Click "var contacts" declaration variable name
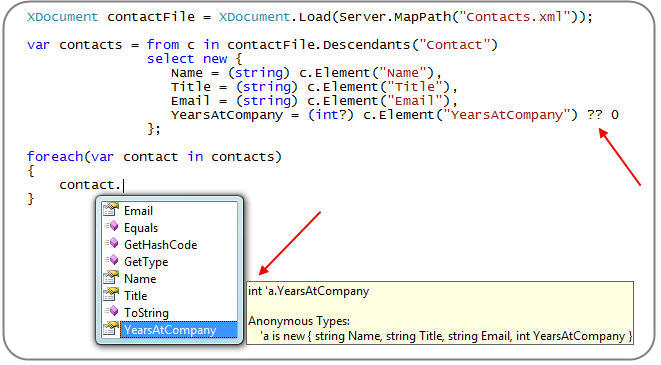The height and width of the screenshot is (365, 661). pos(91,45)
